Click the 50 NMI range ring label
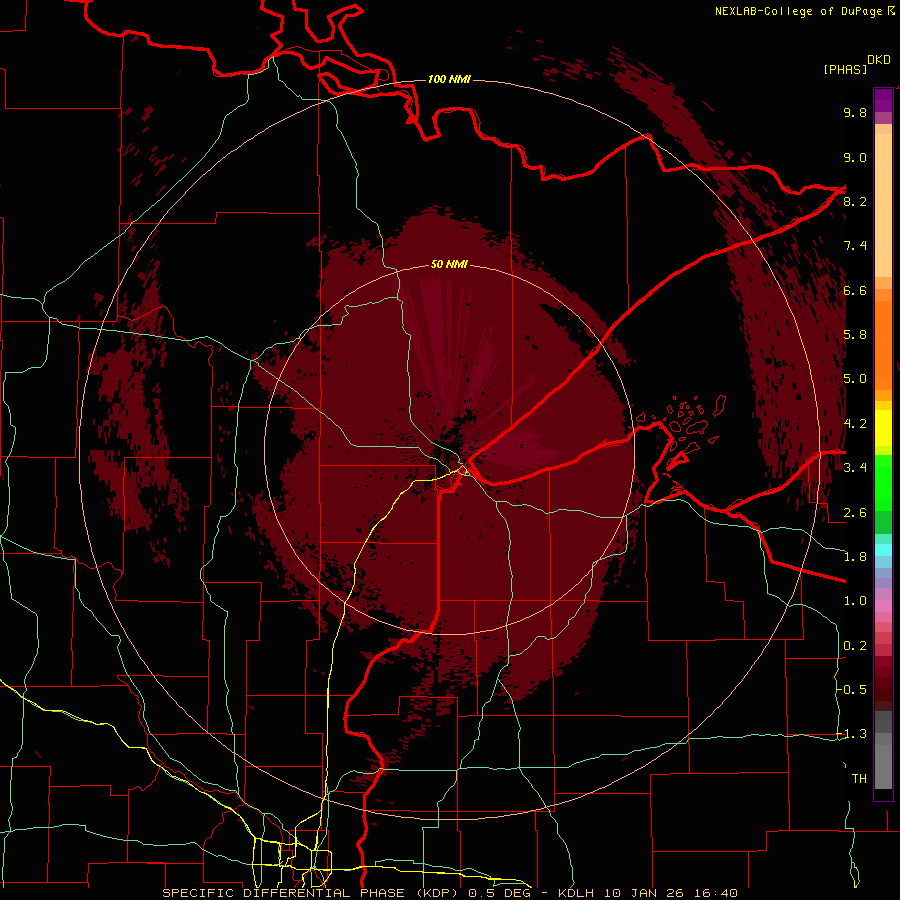 [x=449, y=264]
